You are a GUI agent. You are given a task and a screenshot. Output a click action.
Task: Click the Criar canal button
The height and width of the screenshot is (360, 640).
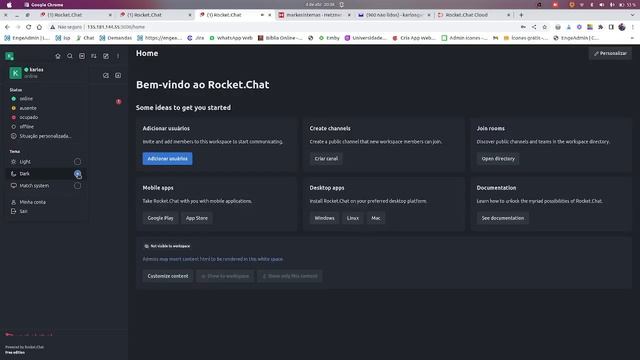pos(326,159)
